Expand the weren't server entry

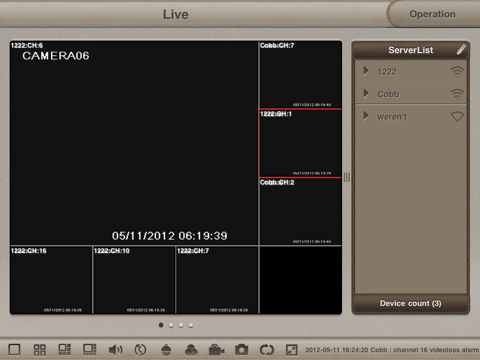point(366,116)
